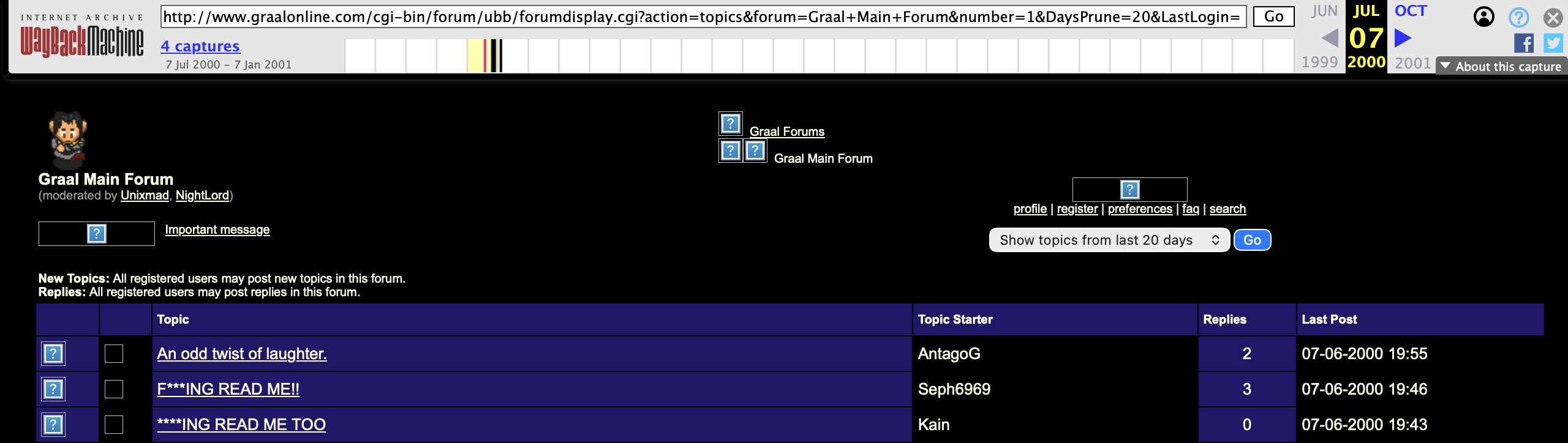Open the user account icon
This screenshot has width=1568, height=443.
[1483, 17]
